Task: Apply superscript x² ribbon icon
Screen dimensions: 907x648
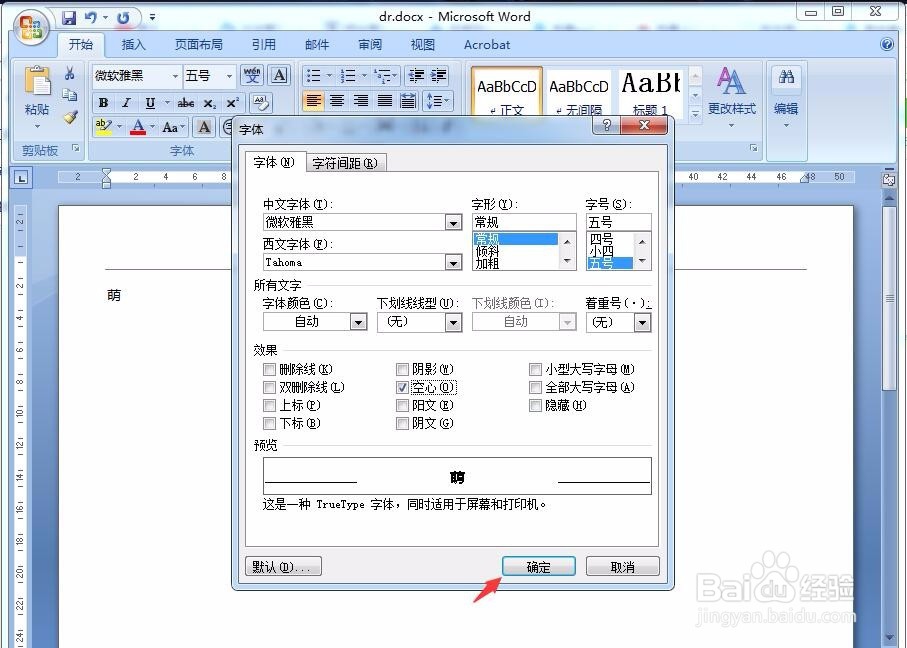Action: (232, 103)
